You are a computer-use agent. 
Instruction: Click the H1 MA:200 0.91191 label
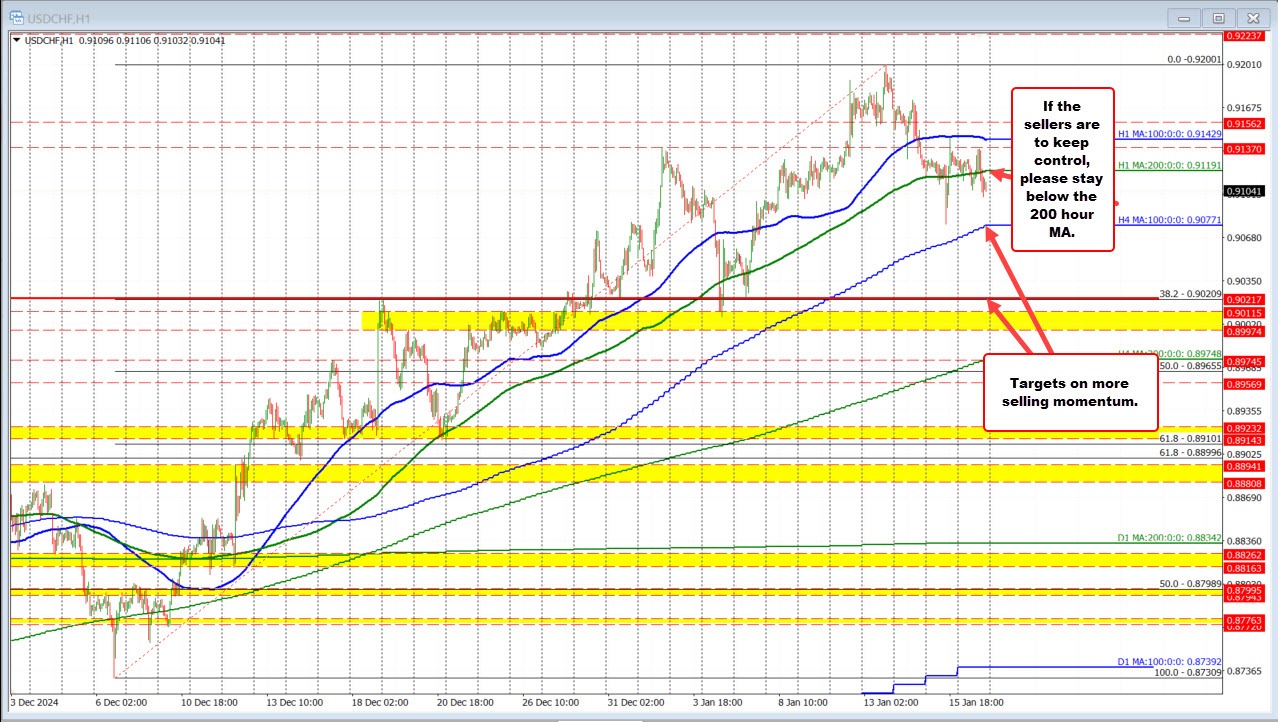[1168, 165]
